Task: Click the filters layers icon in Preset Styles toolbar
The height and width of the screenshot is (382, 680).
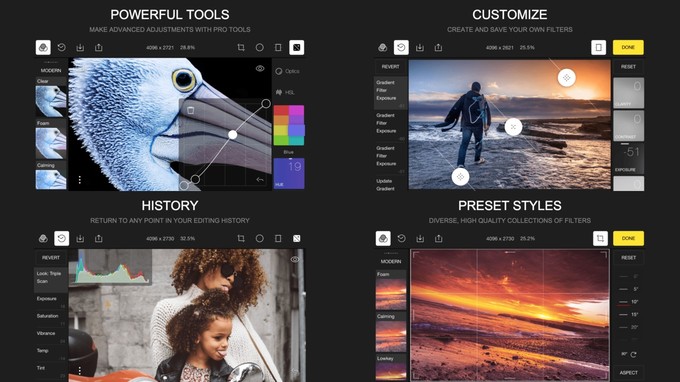Action: (383, 238)
